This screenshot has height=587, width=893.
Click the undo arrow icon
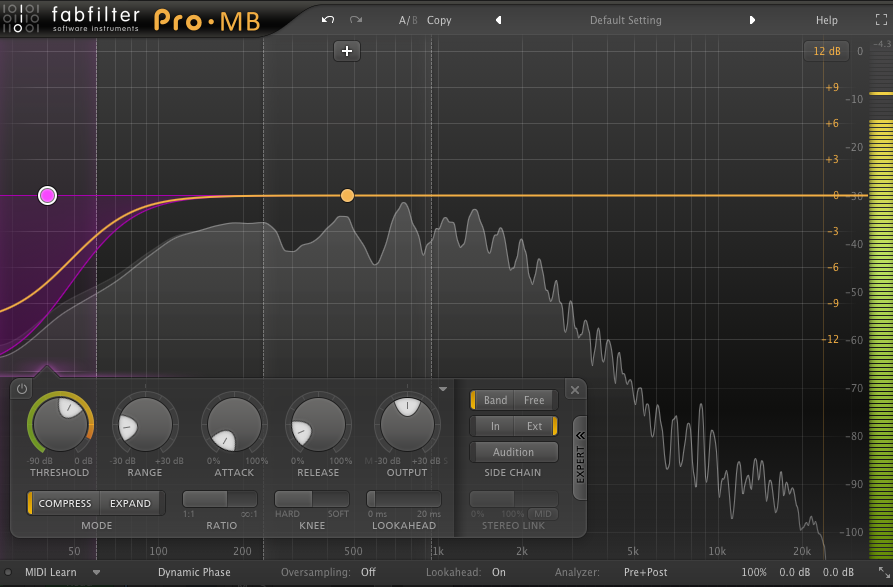point(327,20)
